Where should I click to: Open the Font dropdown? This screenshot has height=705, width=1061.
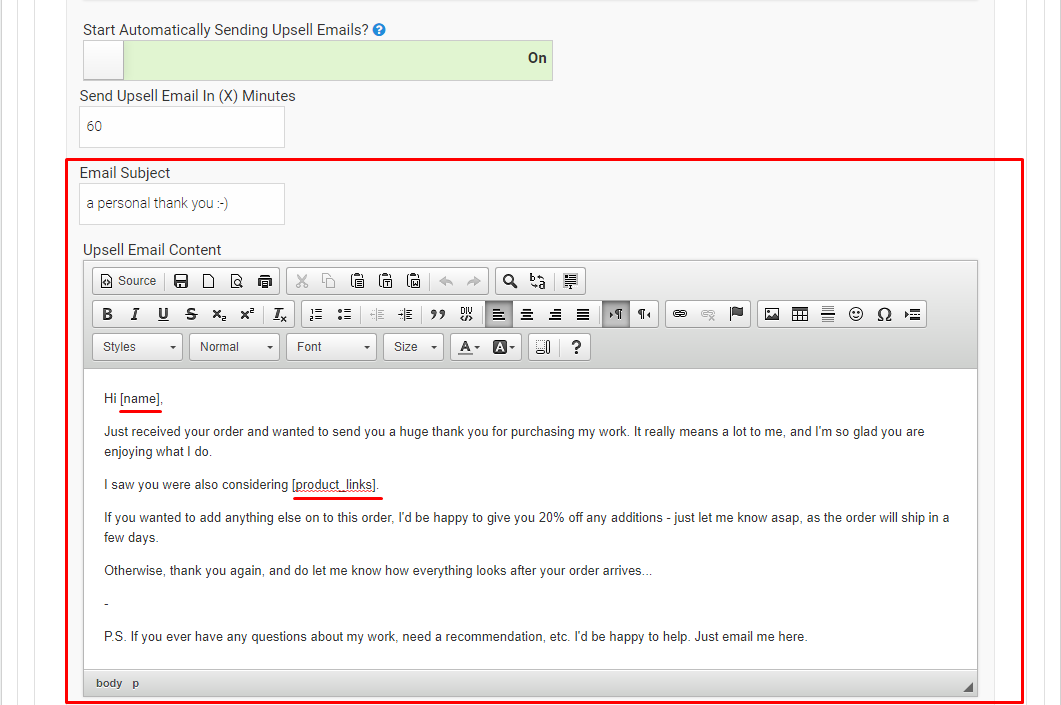pyautogui.click(x=332, y=347)
